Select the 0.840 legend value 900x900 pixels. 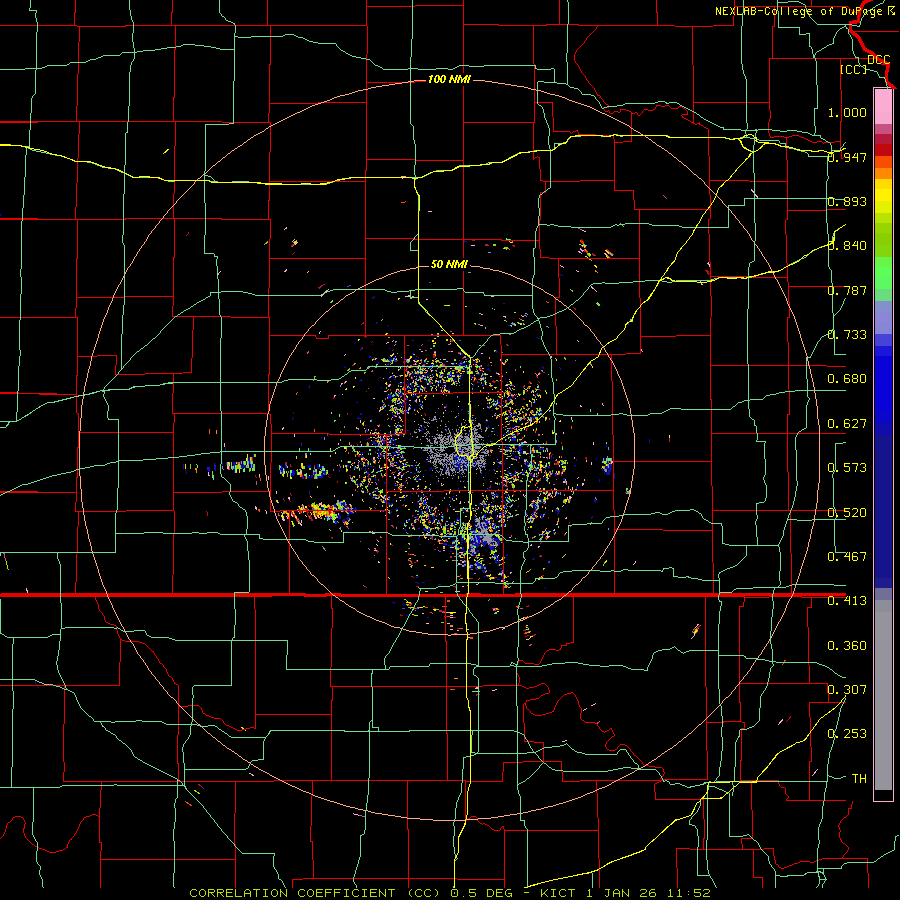pos(847,246)
